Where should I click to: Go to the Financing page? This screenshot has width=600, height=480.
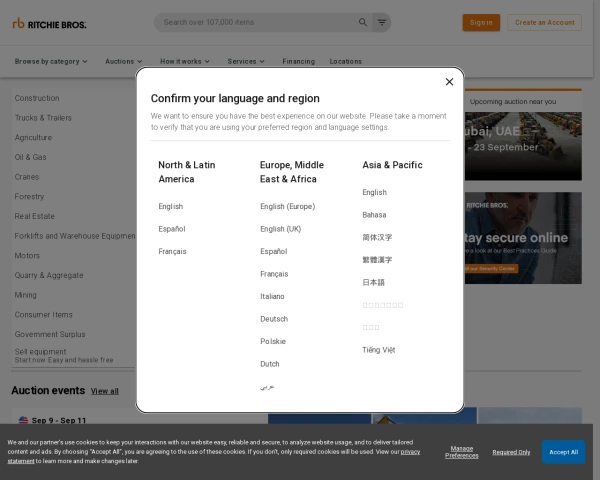[x=298, y=61]
